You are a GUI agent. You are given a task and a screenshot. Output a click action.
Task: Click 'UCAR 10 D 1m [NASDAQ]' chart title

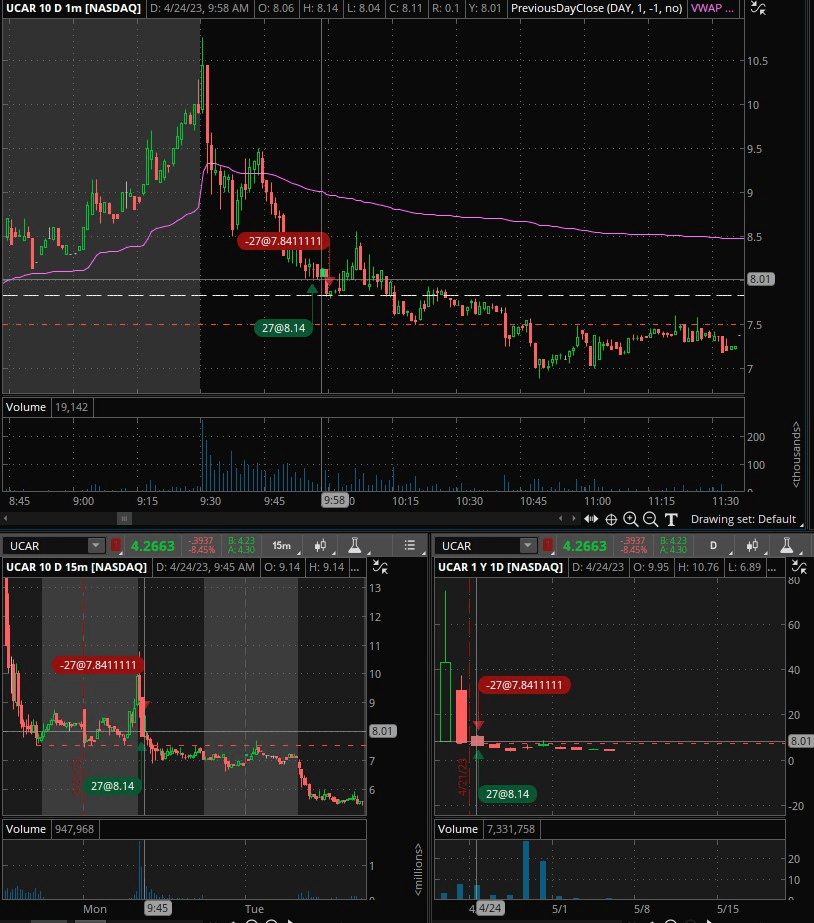[74, 8]
